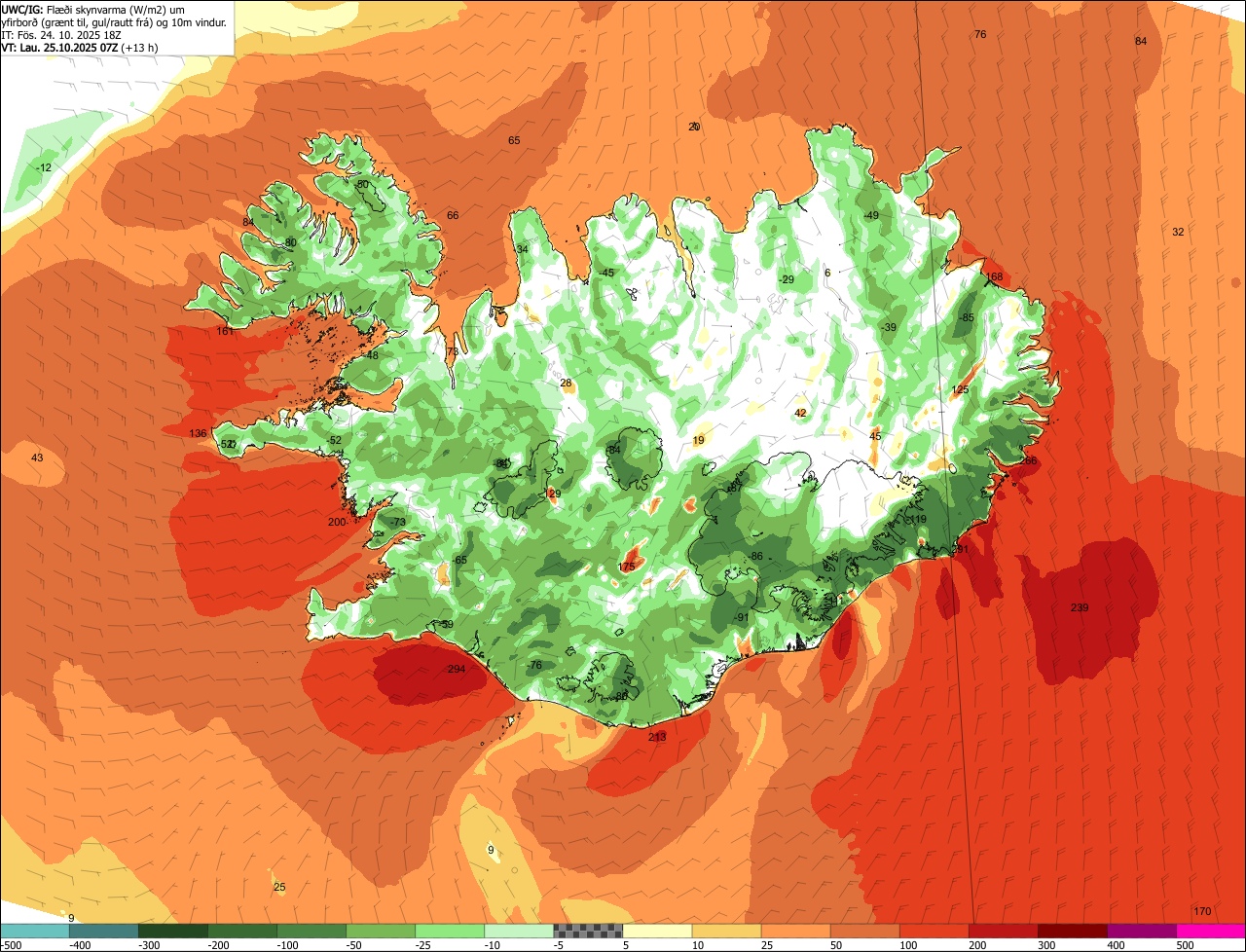Click the 294 flux value off the southwest coast
This screenshot has height=952, width=1246.
(x=456, y=669)
